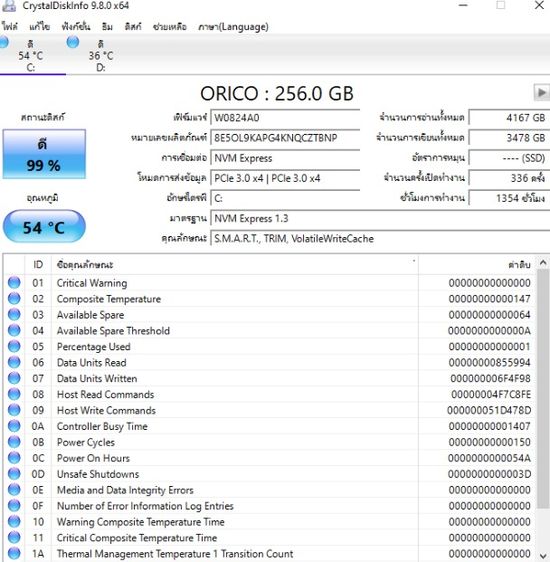
Task: Click the total host reads value 4167 GB
Action: (509, 118)
